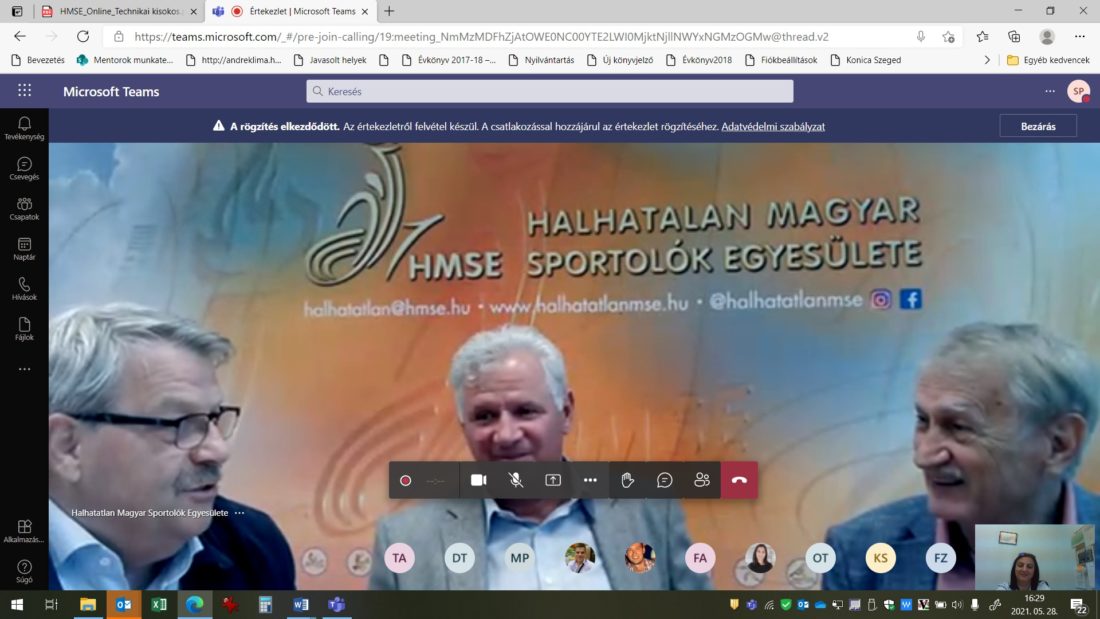The width and height of the screenshot is (1100, 619).
Task: Open the Konica Szeged bookmark
Action: click(x=866, y=60)
